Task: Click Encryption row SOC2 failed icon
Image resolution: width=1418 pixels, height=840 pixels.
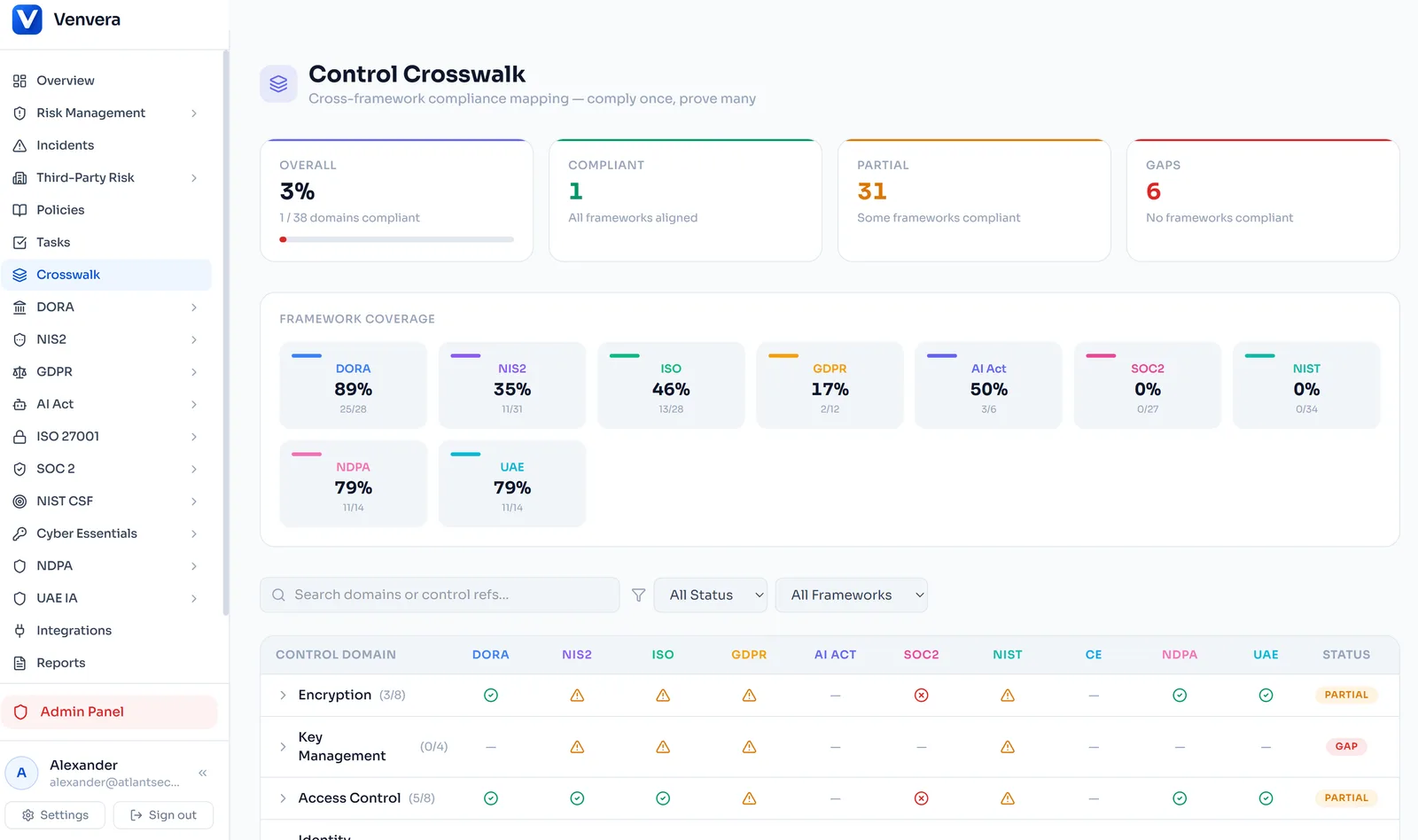Action: tap(922, 696)
